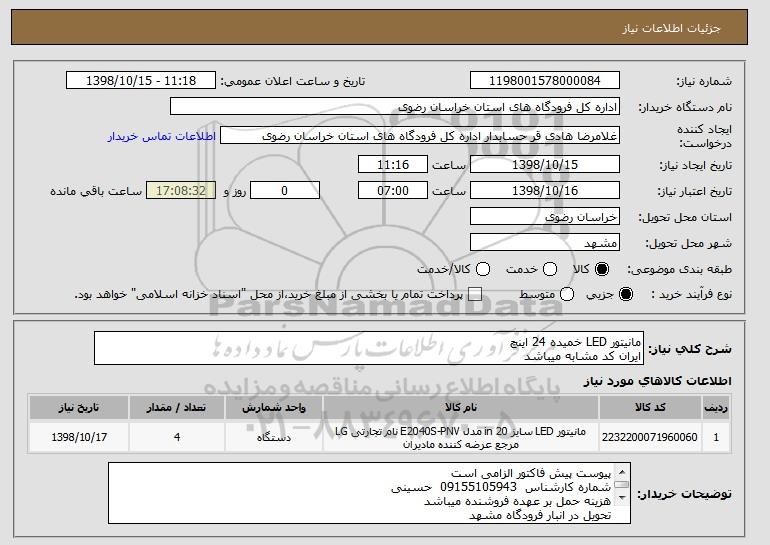This screenshot has width=770, height=545.
Task: Click the delivery city field مشهد
Action: pyautogui.click(x=545, y=243)
